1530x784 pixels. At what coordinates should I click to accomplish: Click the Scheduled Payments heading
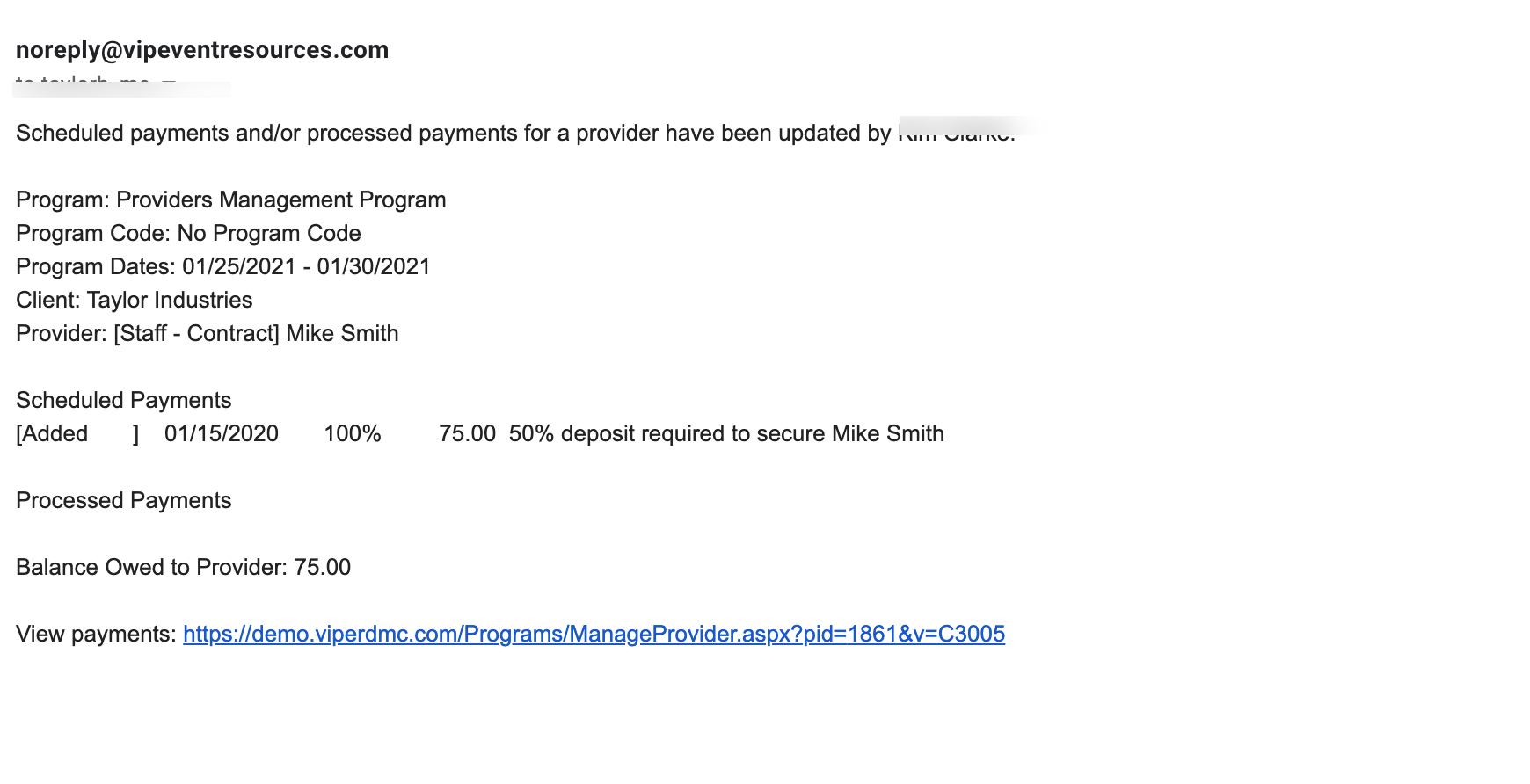(x=124, y=401)
